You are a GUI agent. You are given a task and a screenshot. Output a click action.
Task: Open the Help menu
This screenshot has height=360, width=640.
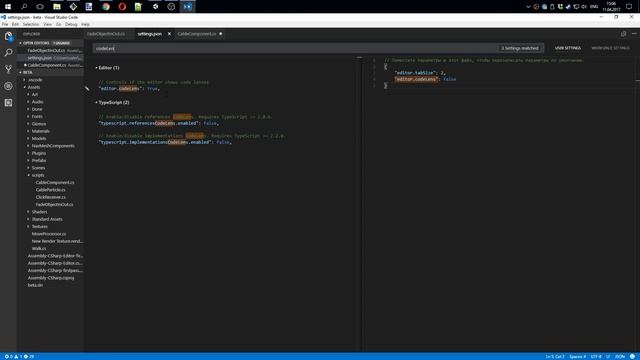point(85,24)
